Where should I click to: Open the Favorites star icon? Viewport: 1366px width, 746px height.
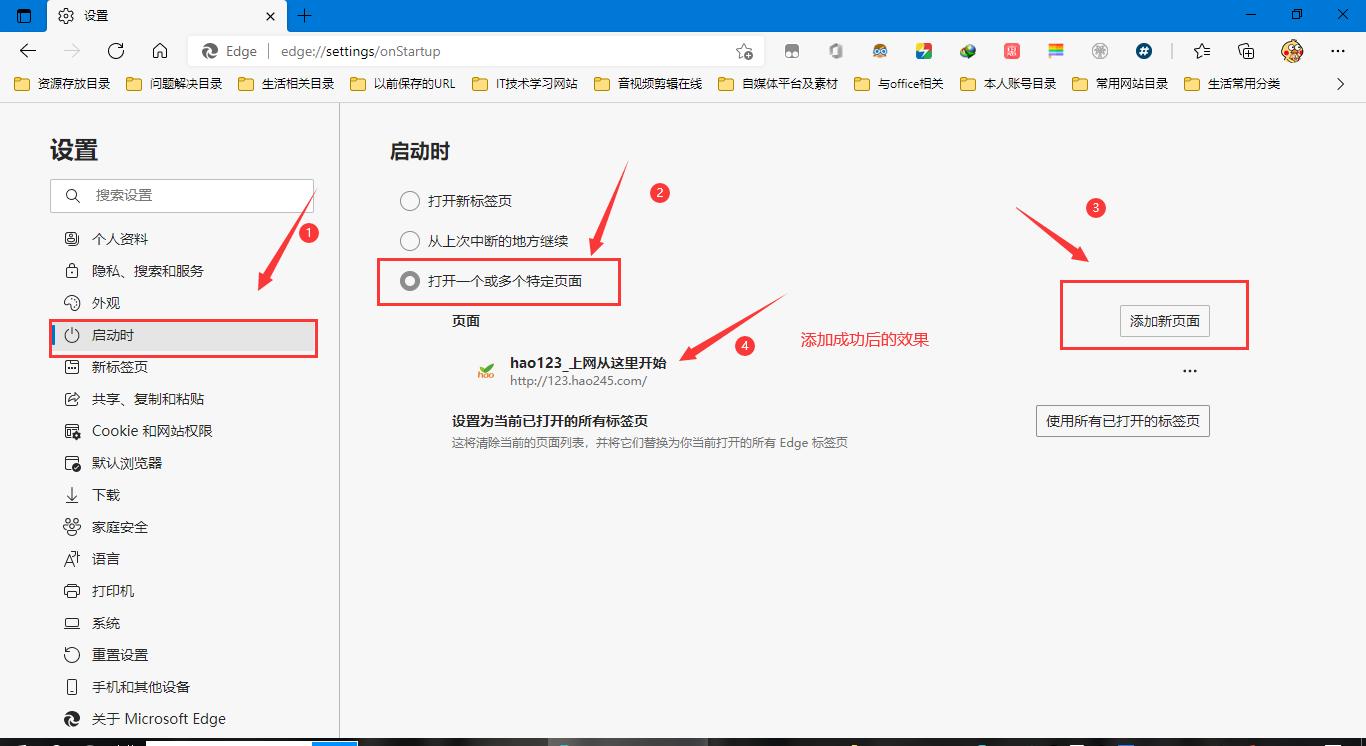coord(1201,51)
